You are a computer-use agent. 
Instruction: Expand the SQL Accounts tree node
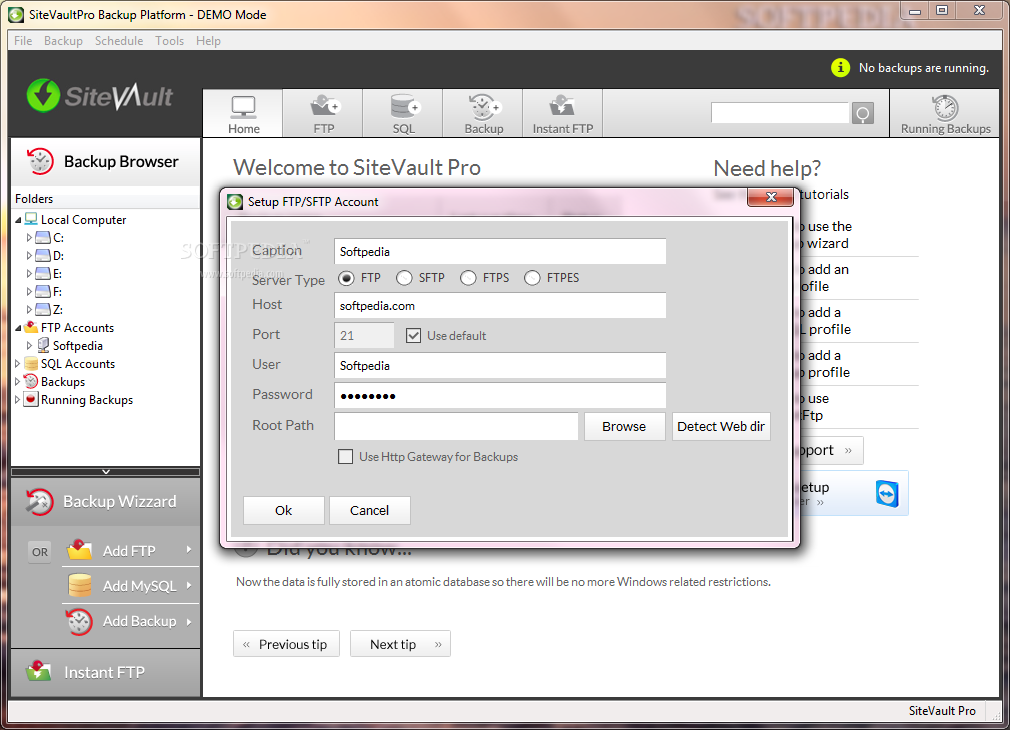tap(17, 364)
